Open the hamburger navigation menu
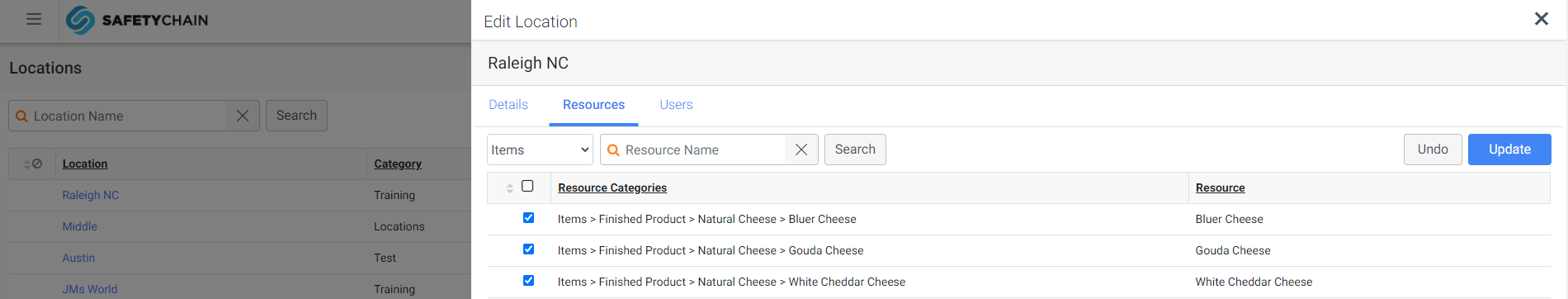Screen dimensions: 1568x299 tap(34, 19)
